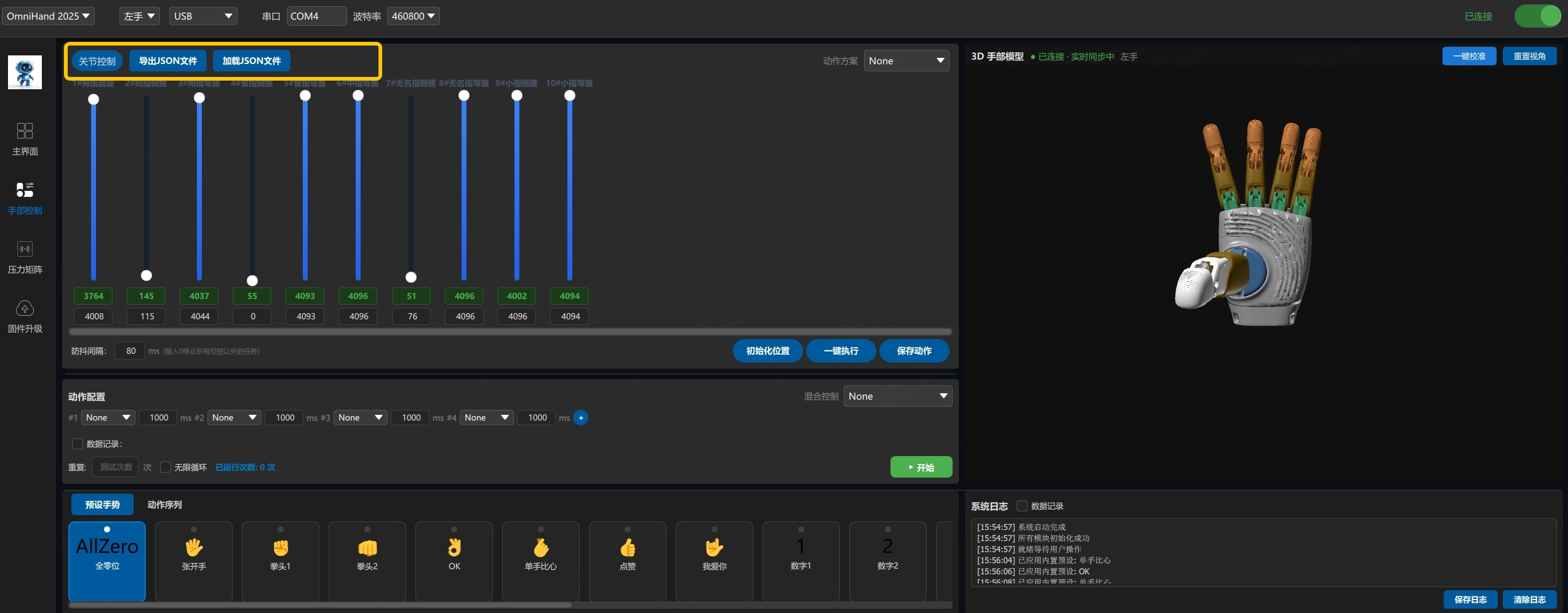This screenshot has height=613, width=1568.
Task: Open the 主界面 main interface sidebar icon
Action: pyautogui.click(x=25, y=138)
